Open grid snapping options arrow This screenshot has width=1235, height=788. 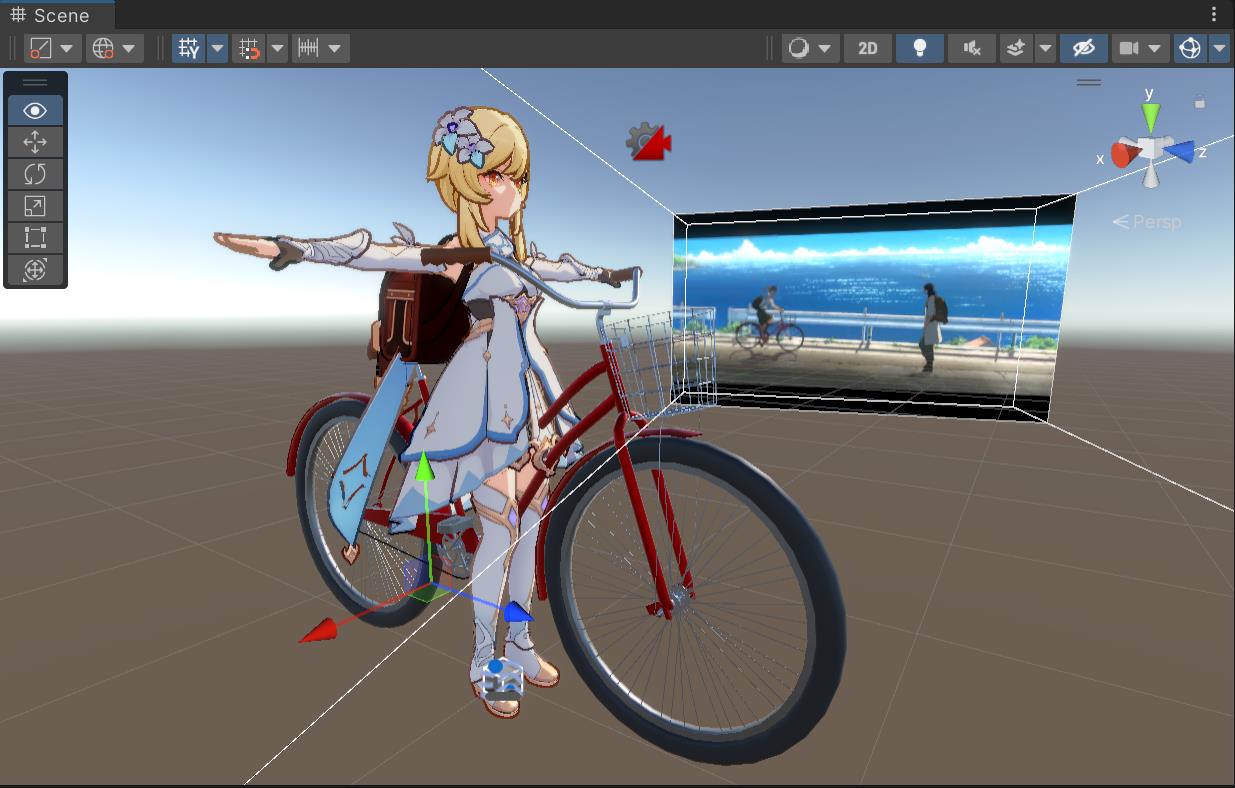pyautogui.click(x=277, y=48)
